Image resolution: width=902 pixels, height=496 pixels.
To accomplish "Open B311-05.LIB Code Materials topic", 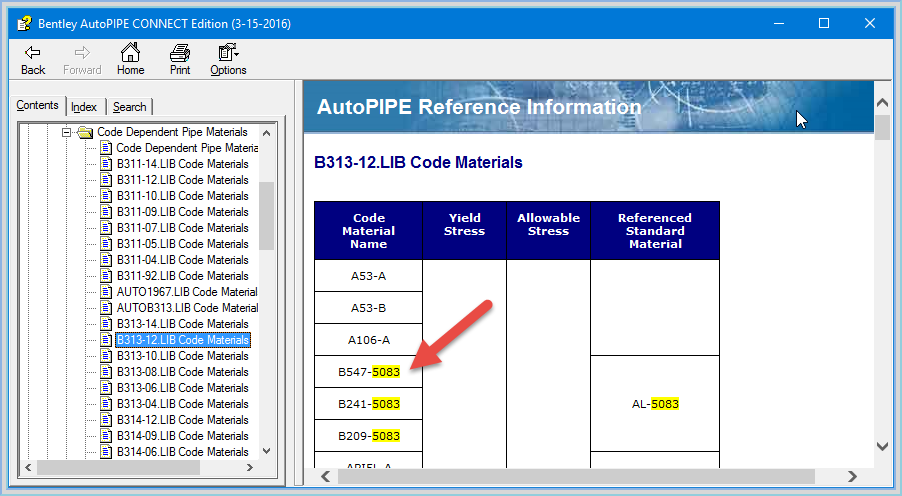I will (x=182, y=244).
